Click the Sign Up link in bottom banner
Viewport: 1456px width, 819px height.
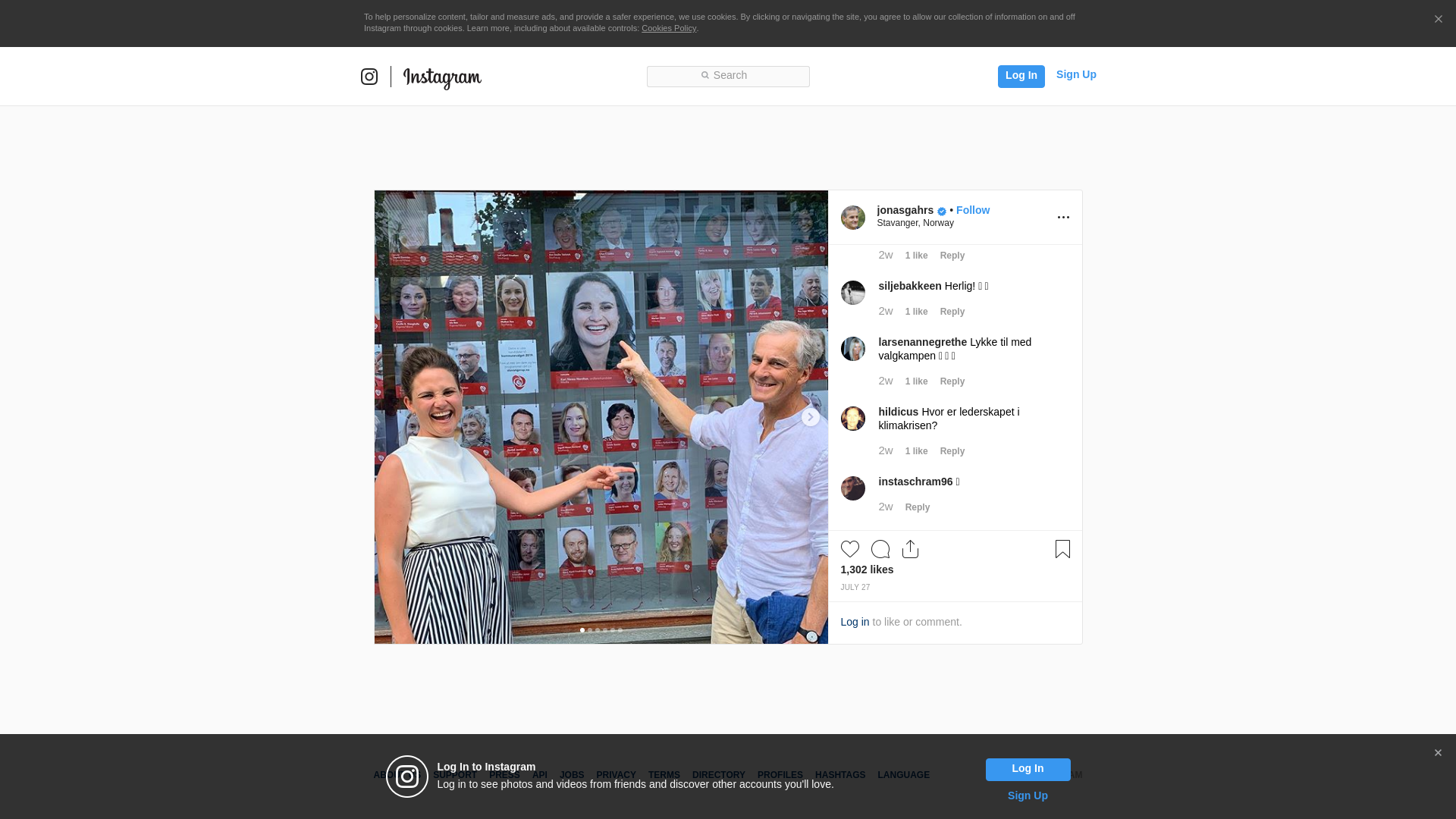1028,795
